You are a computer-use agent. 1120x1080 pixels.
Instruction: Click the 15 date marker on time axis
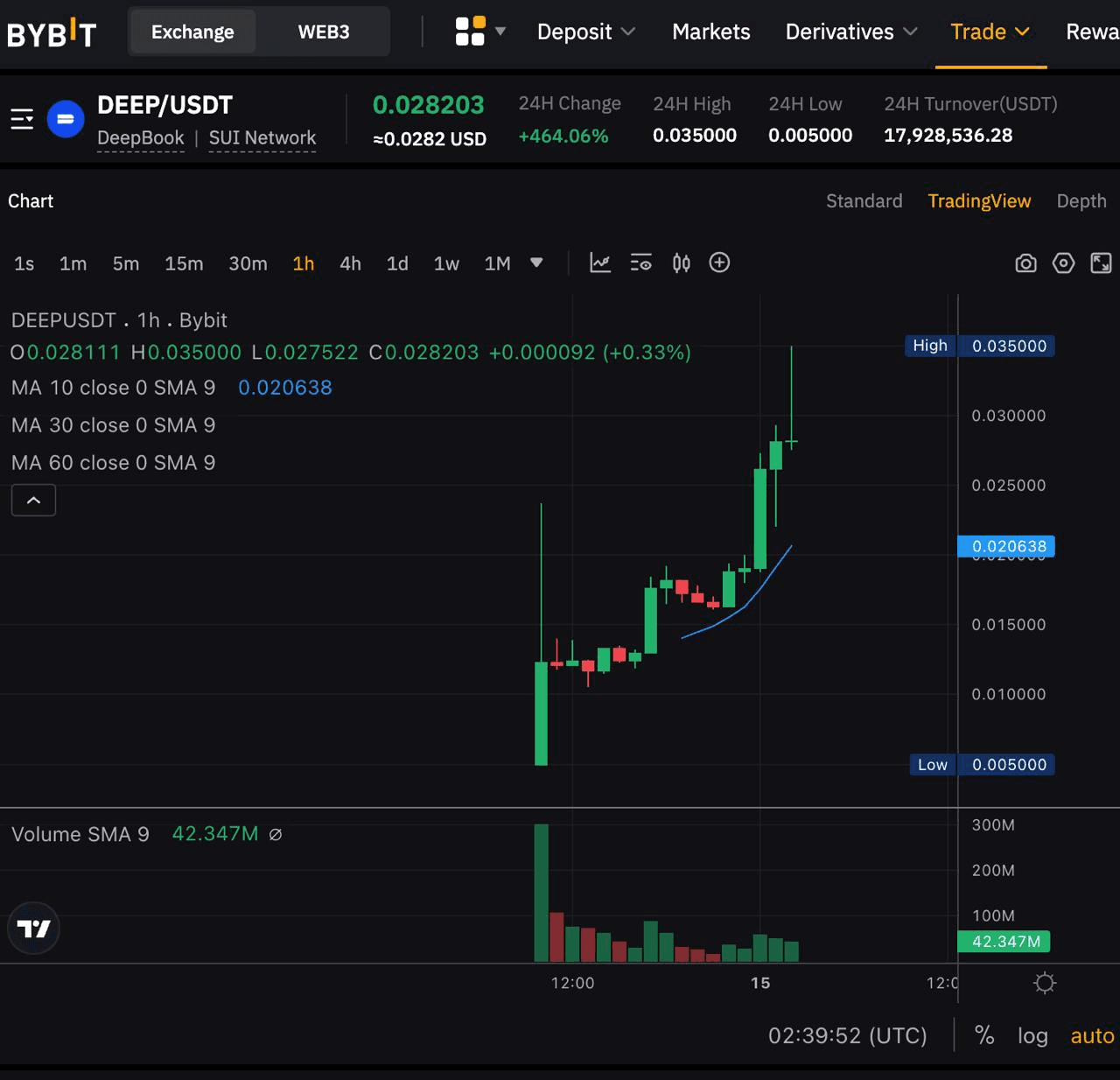[x=760, y=983]
